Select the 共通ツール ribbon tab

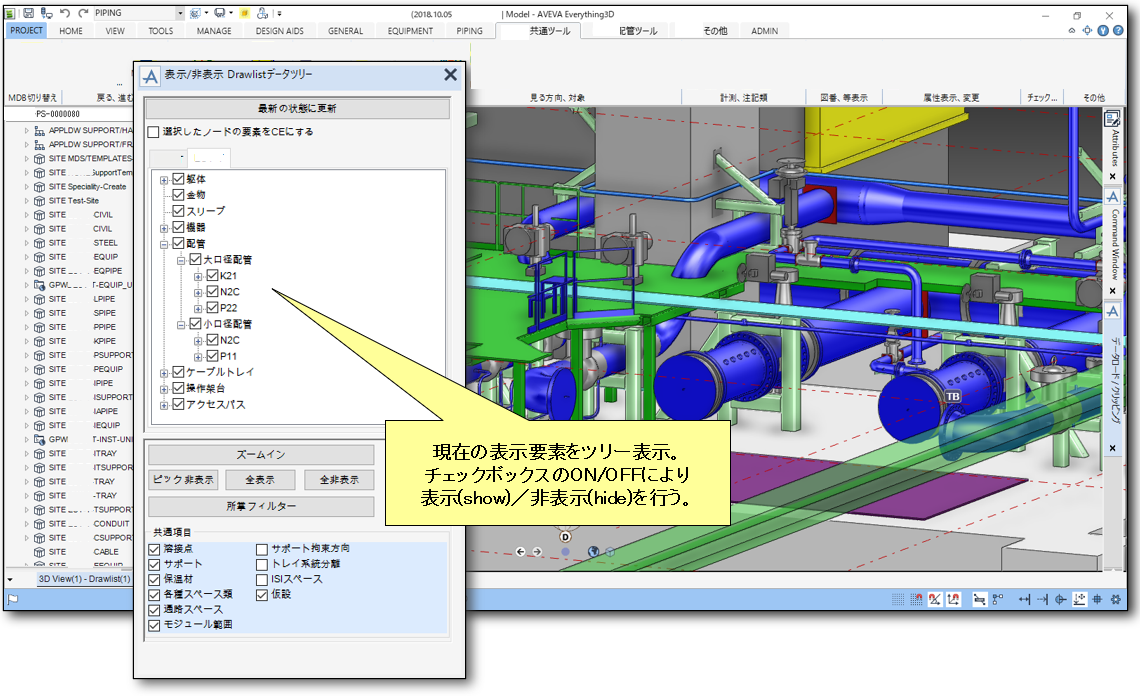click(550, 30)
